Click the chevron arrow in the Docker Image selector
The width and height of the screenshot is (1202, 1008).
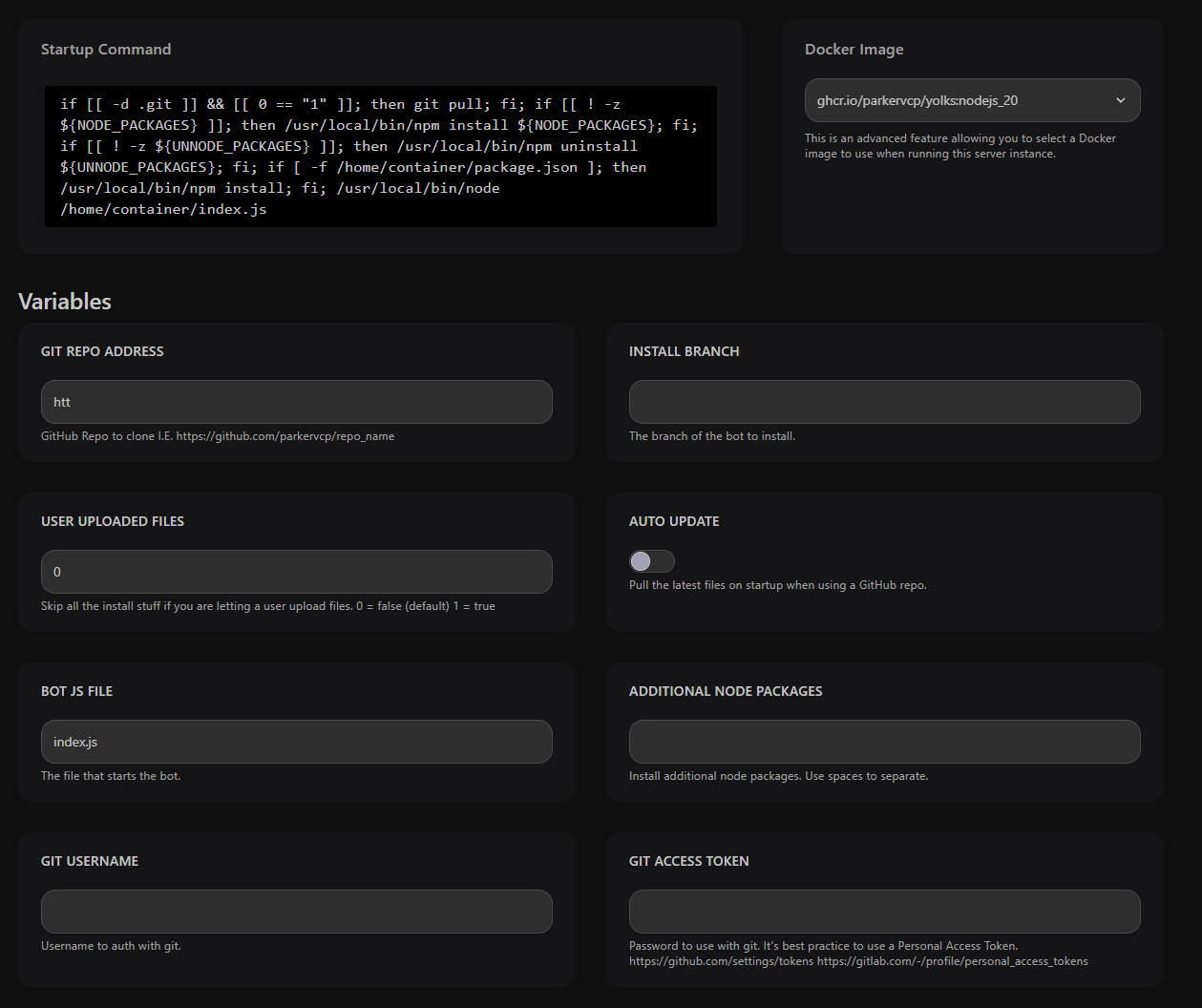pyautogui.click(x=1121, y=100)
